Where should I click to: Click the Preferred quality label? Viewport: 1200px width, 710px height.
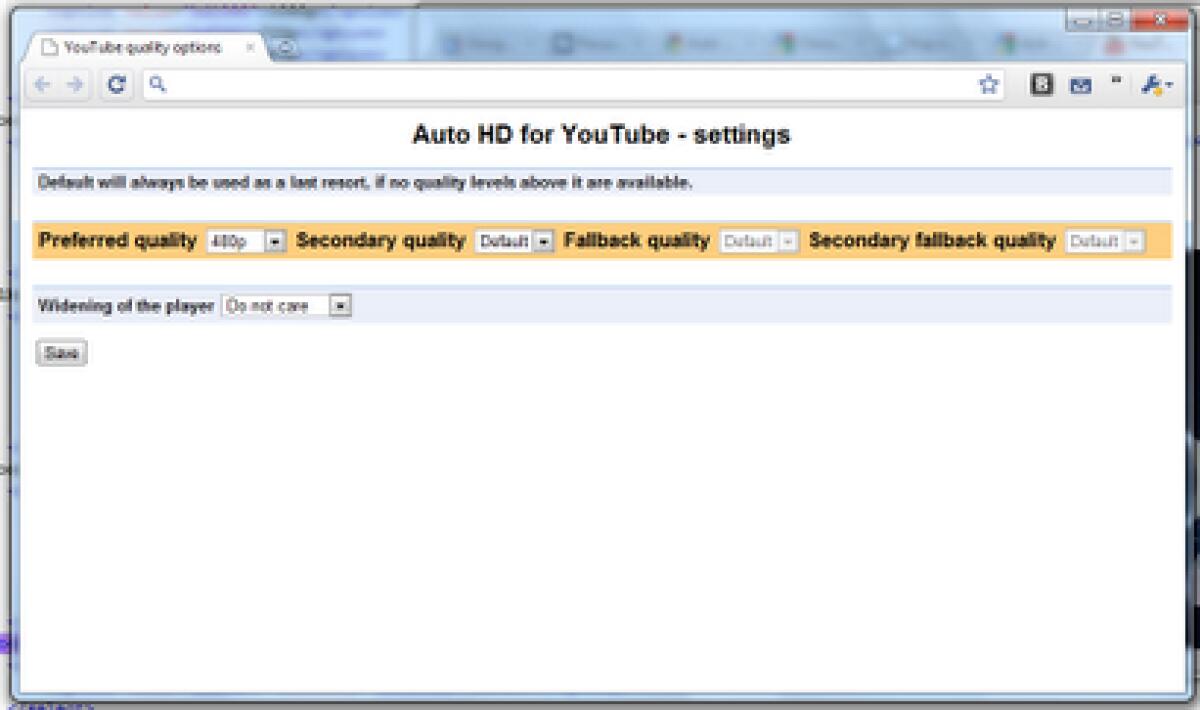(118, 240)
